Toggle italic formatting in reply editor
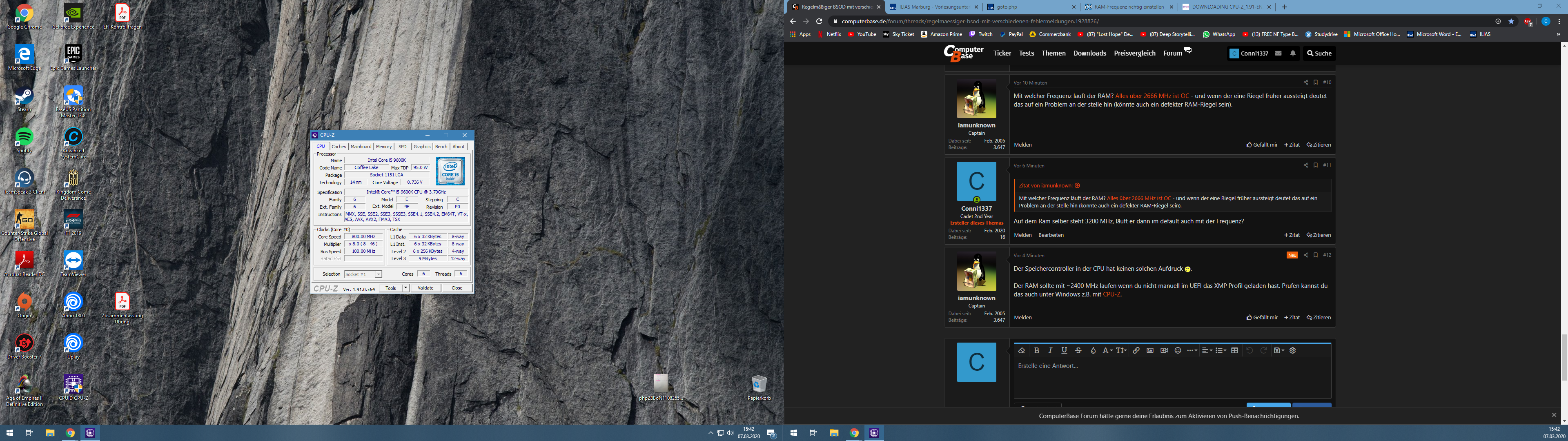This screenshot has height=441, width=1568. coord(1050,350)
